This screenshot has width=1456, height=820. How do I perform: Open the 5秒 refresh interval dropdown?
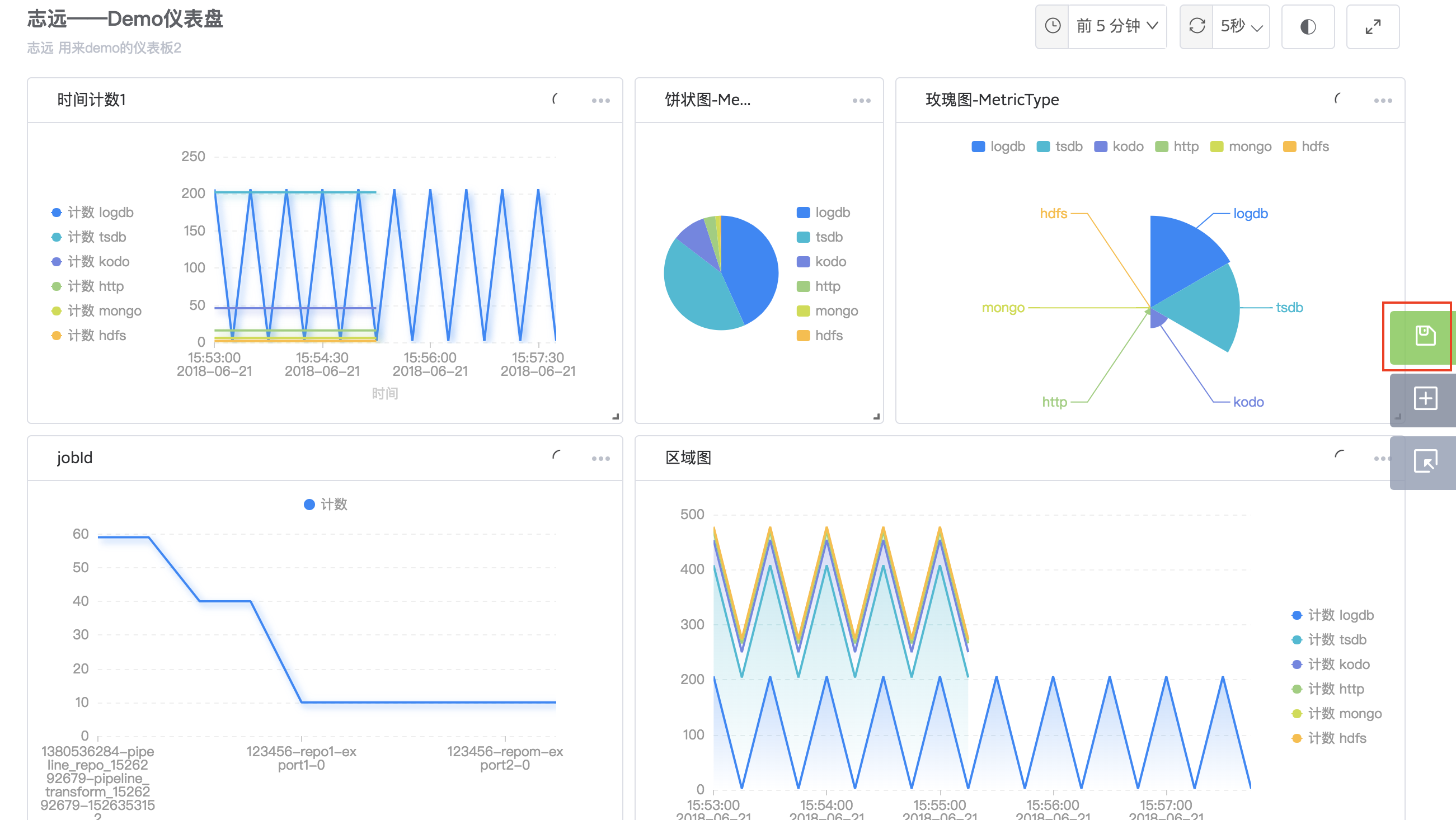pos(1241,26)
